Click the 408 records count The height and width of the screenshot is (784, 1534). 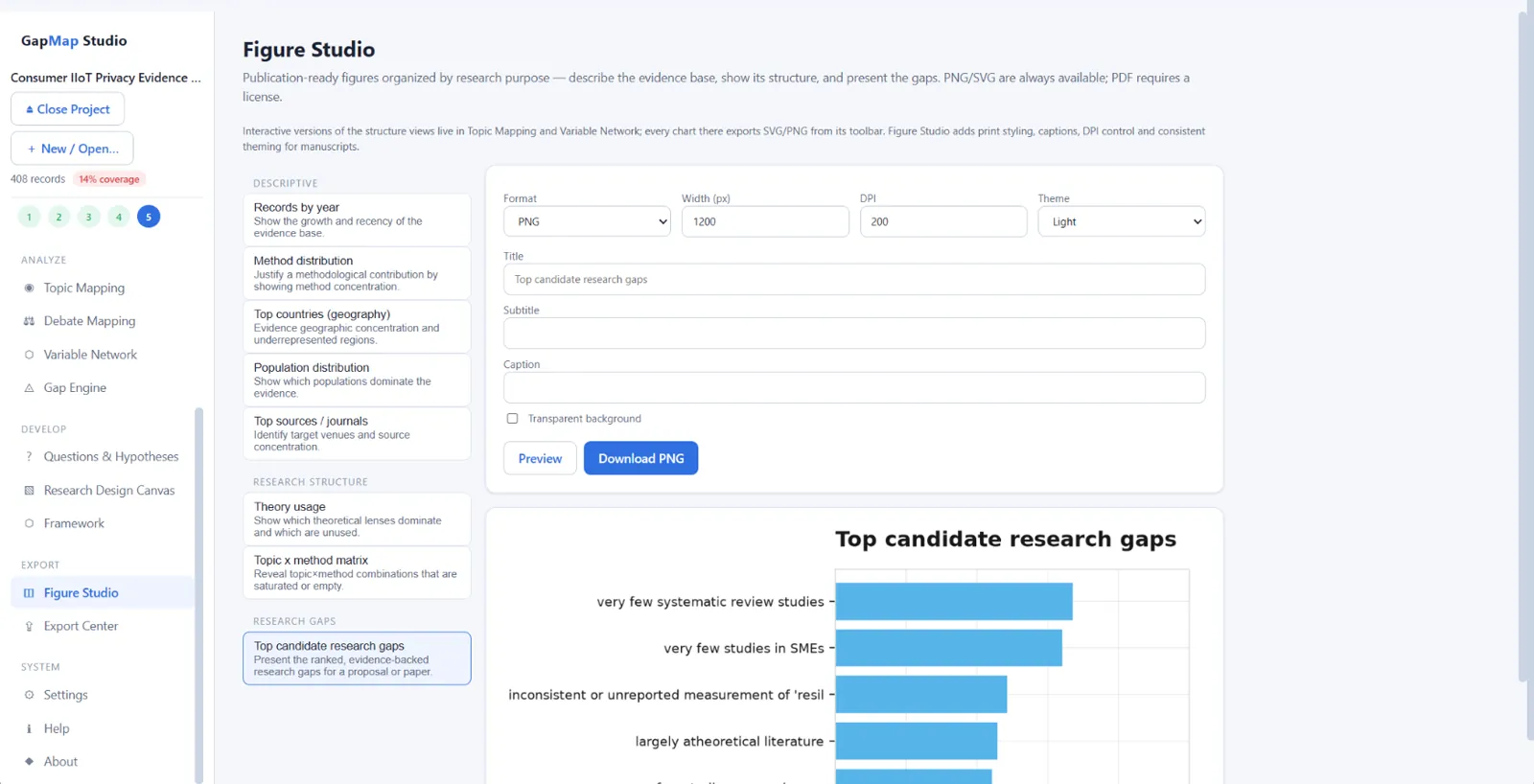tap(37, 179)
